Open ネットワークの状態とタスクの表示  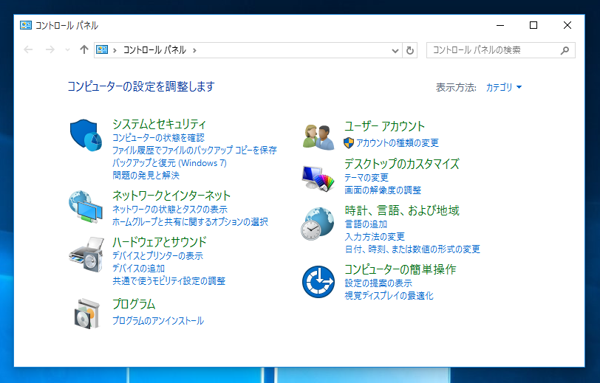[x=170, y=209]
